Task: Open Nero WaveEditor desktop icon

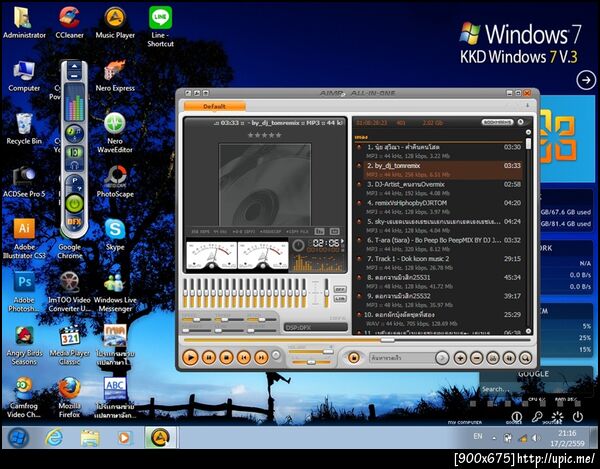Action: (x=115, y=133)
